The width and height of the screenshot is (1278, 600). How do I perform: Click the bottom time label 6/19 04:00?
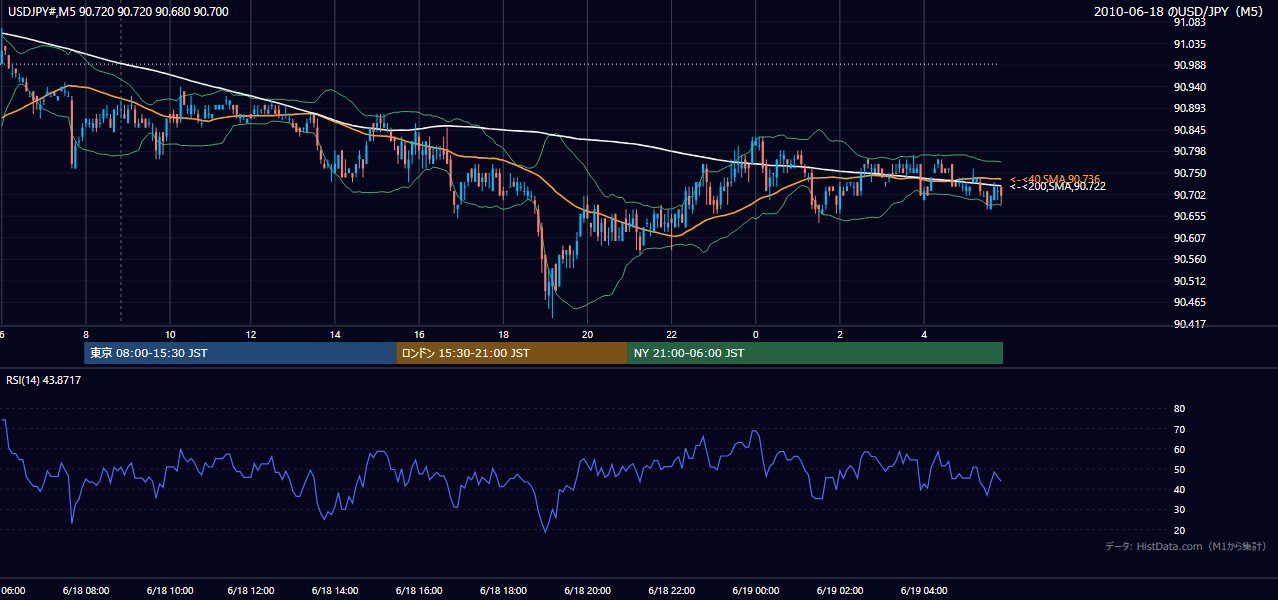(924, 591)
